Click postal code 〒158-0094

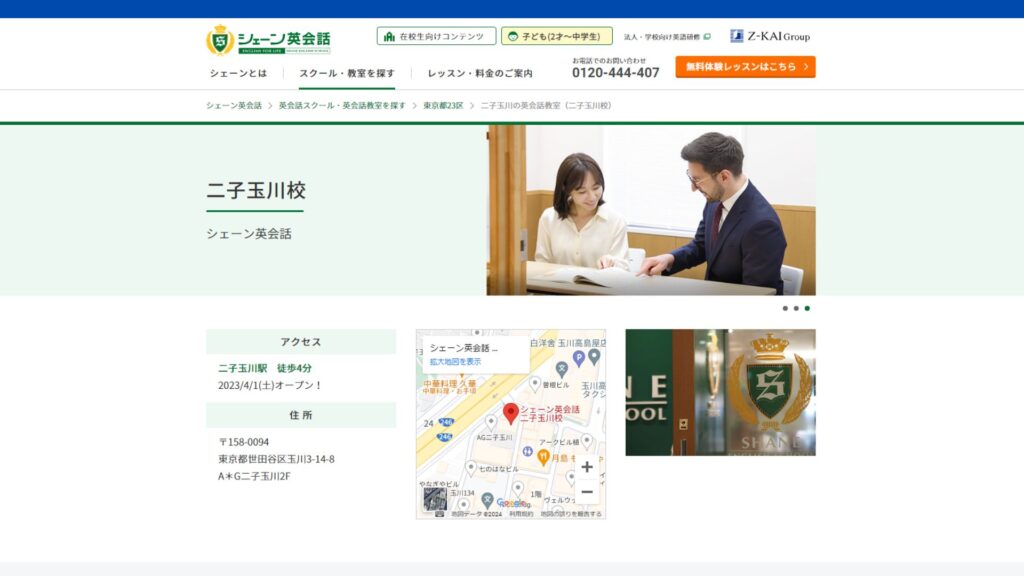(x=244, y=442)
